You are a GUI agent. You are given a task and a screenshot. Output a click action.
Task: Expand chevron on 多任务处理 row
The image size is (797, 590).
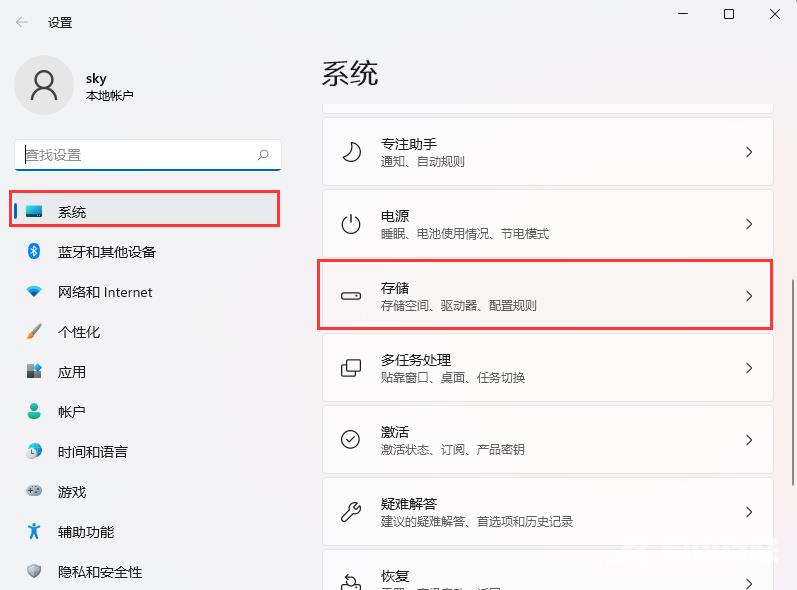click(x=749, y=368)
